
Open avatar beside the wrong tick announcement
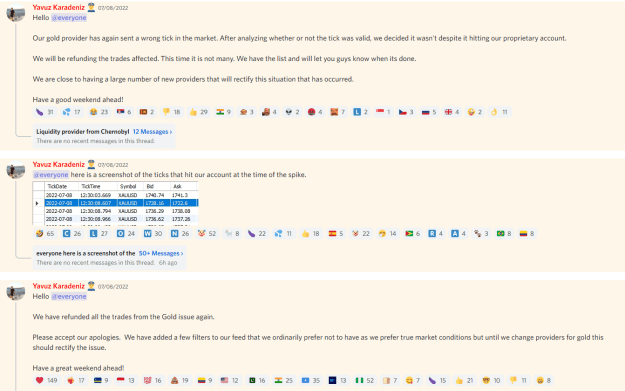[x=16, y=13]
